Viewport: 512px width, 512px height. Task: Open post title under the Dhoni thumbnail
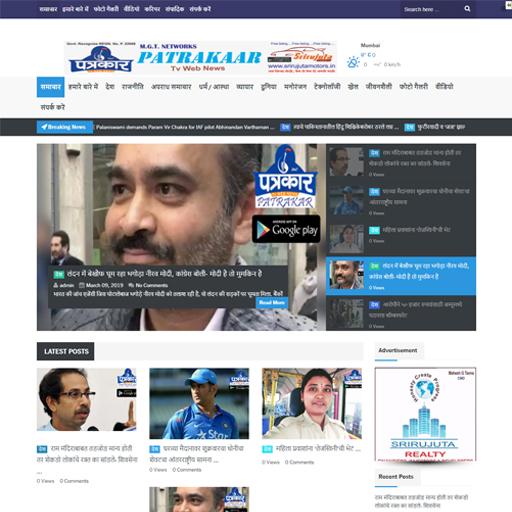click(x=197, y=454)
